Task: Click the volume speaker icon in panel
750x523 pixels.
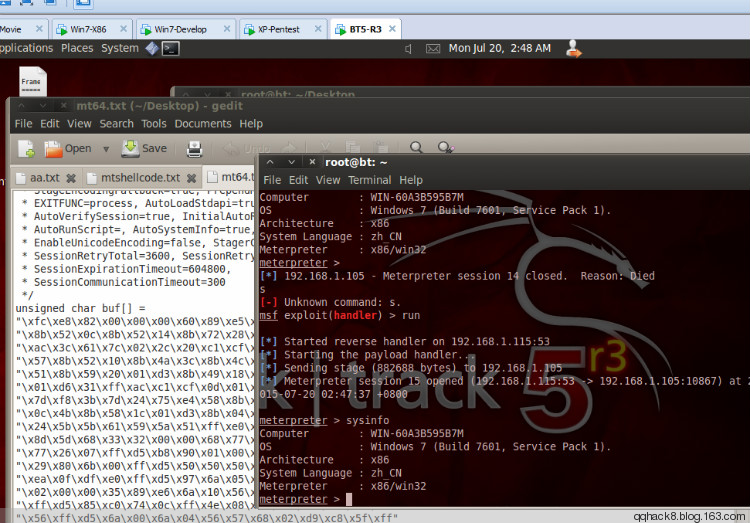Action: pos(408,49)
